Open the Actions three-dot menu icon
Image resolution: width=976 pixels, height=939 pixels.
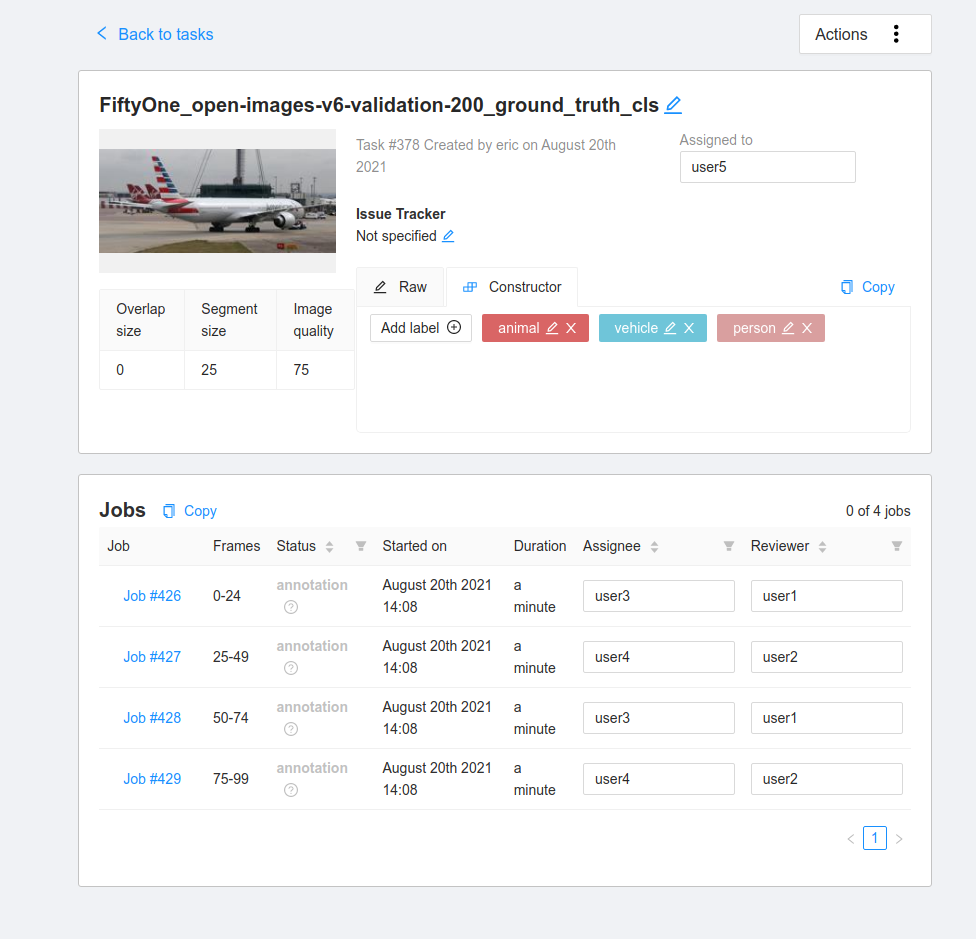click(x=896, y=34)
